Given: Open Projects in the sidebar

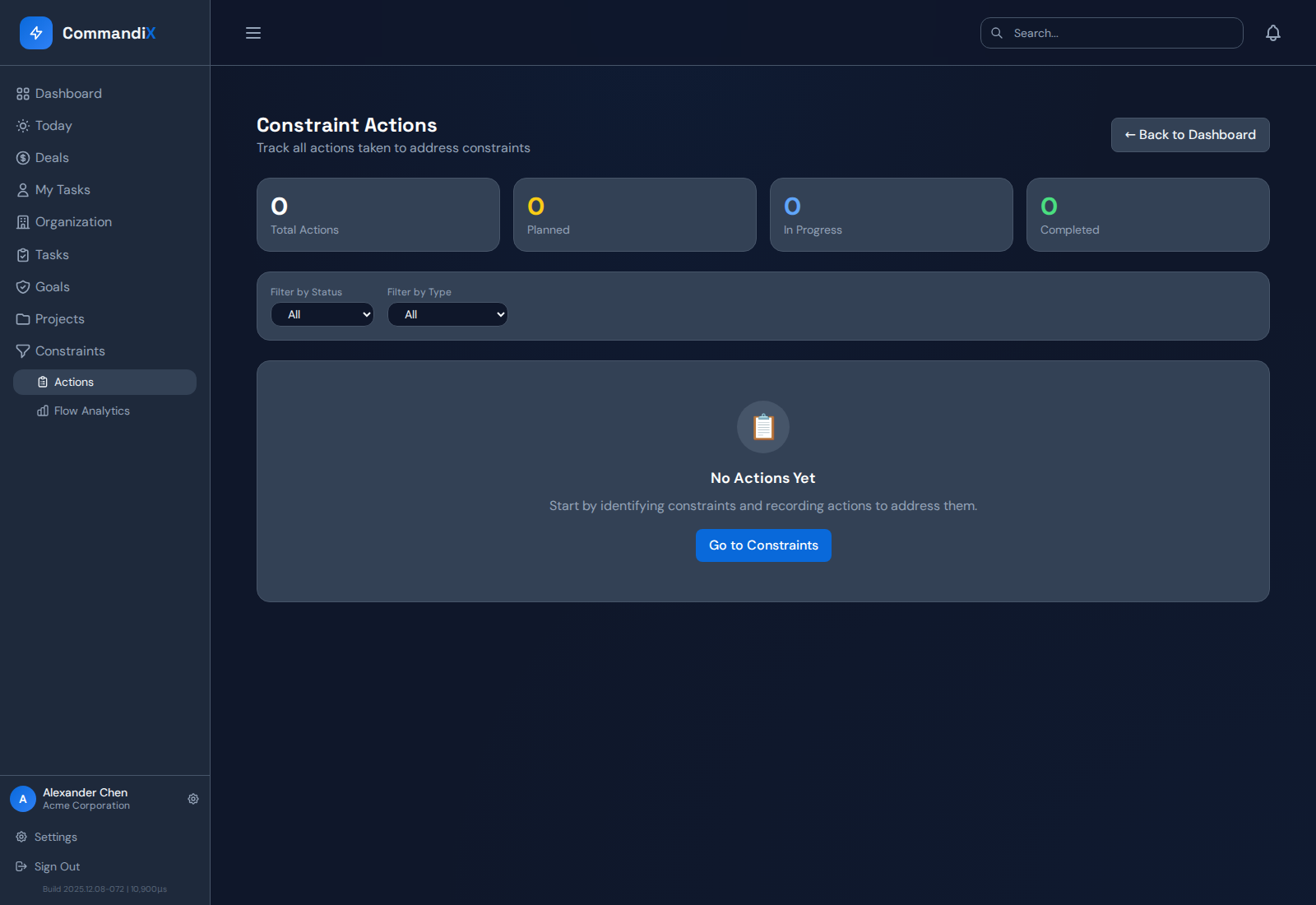Looking at the screenshot, I should [x=104, y=319].
